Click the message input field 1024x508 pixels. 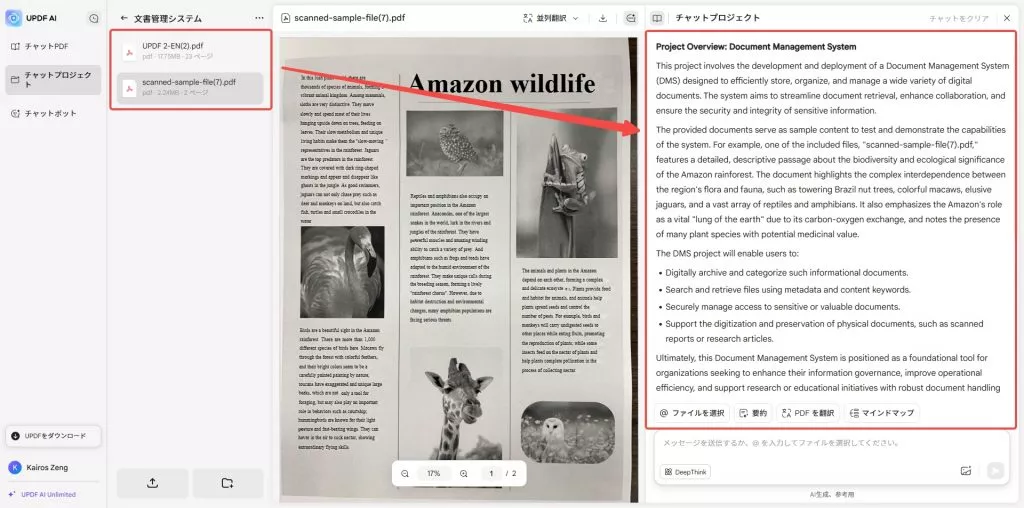coord(831,443)
